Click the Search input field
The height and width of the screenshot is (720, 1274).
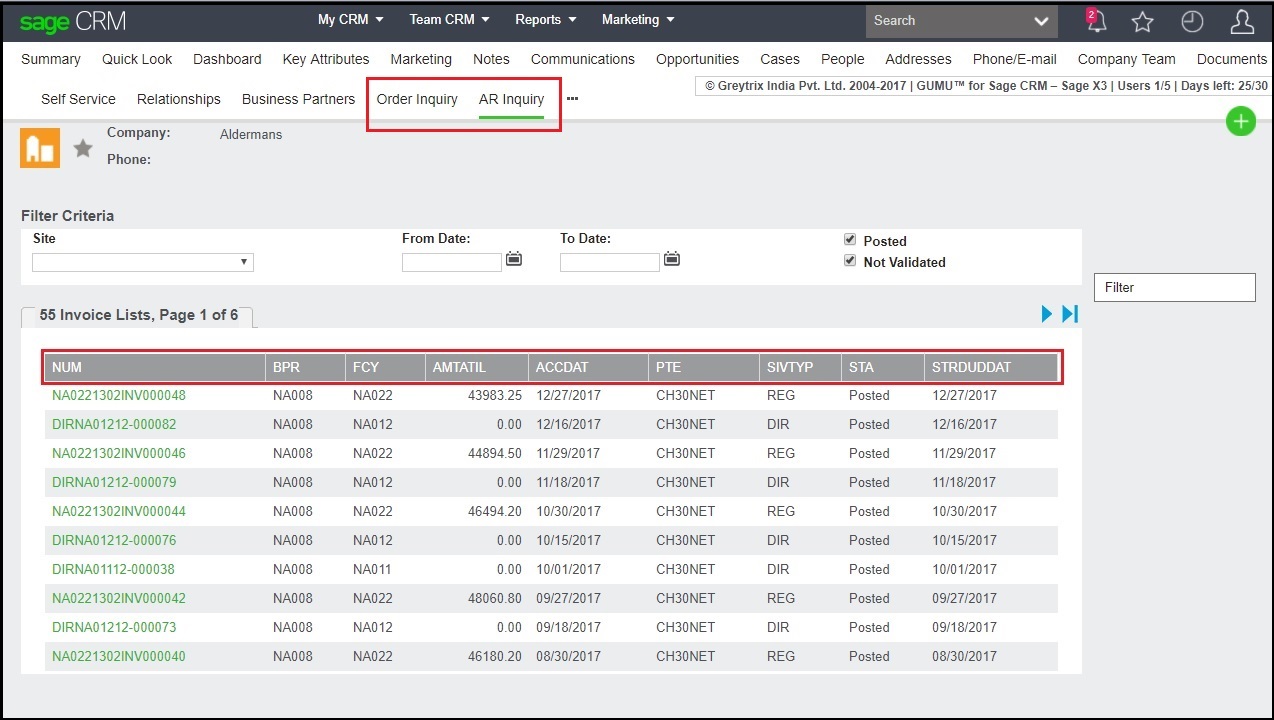[x=947, y=21]
